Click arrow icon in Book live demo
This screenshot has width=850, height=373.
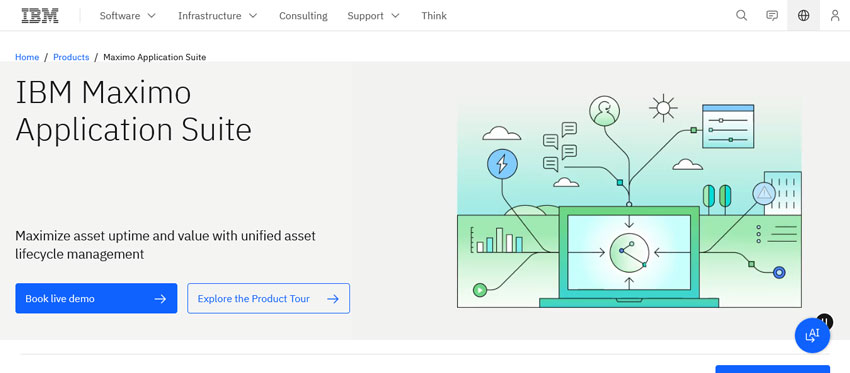[x=160, y=299]
